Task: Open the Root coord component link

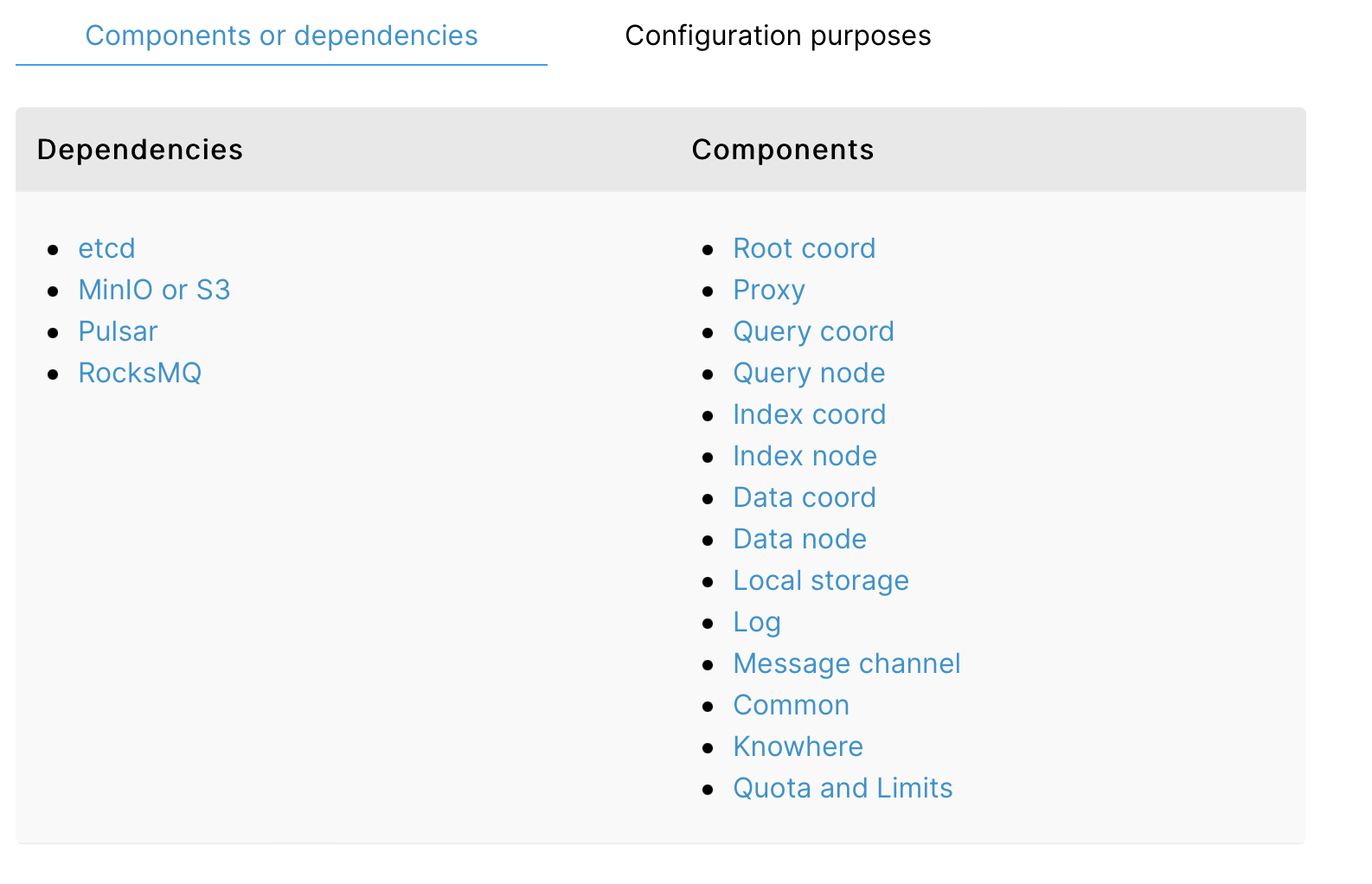Action: coord(804,248)
